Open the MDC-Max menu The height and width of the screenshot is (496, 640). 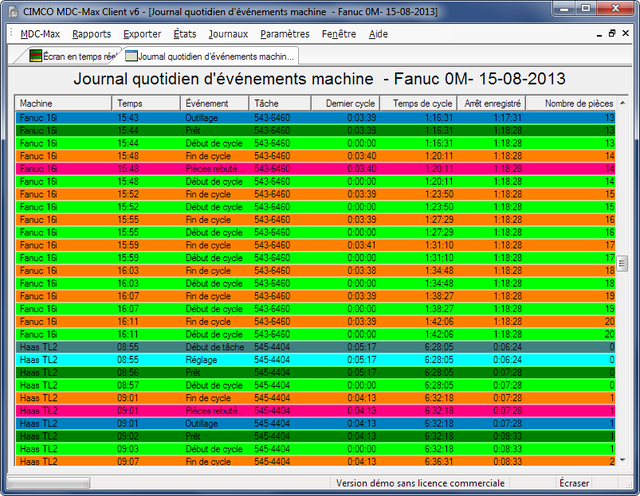[x=40, y=34]
